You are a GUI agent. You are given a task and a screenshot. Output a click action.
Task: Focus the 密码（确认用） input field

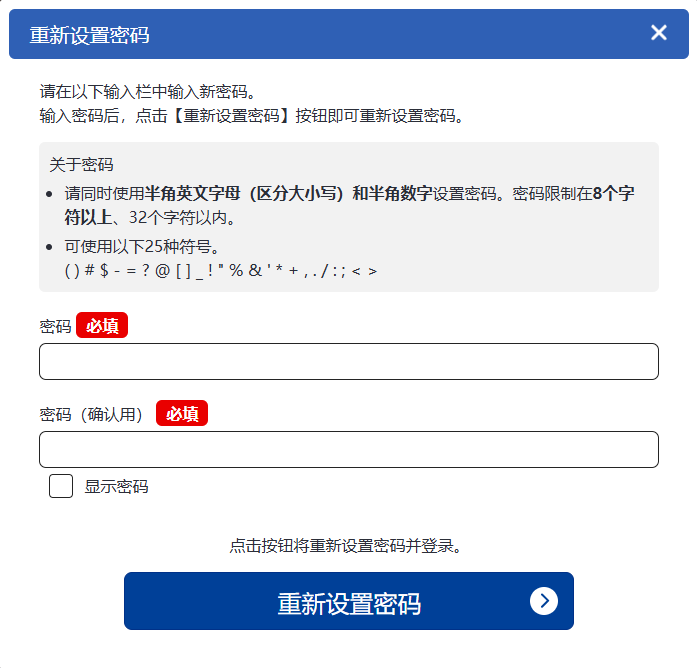click(x=348, y=450)
